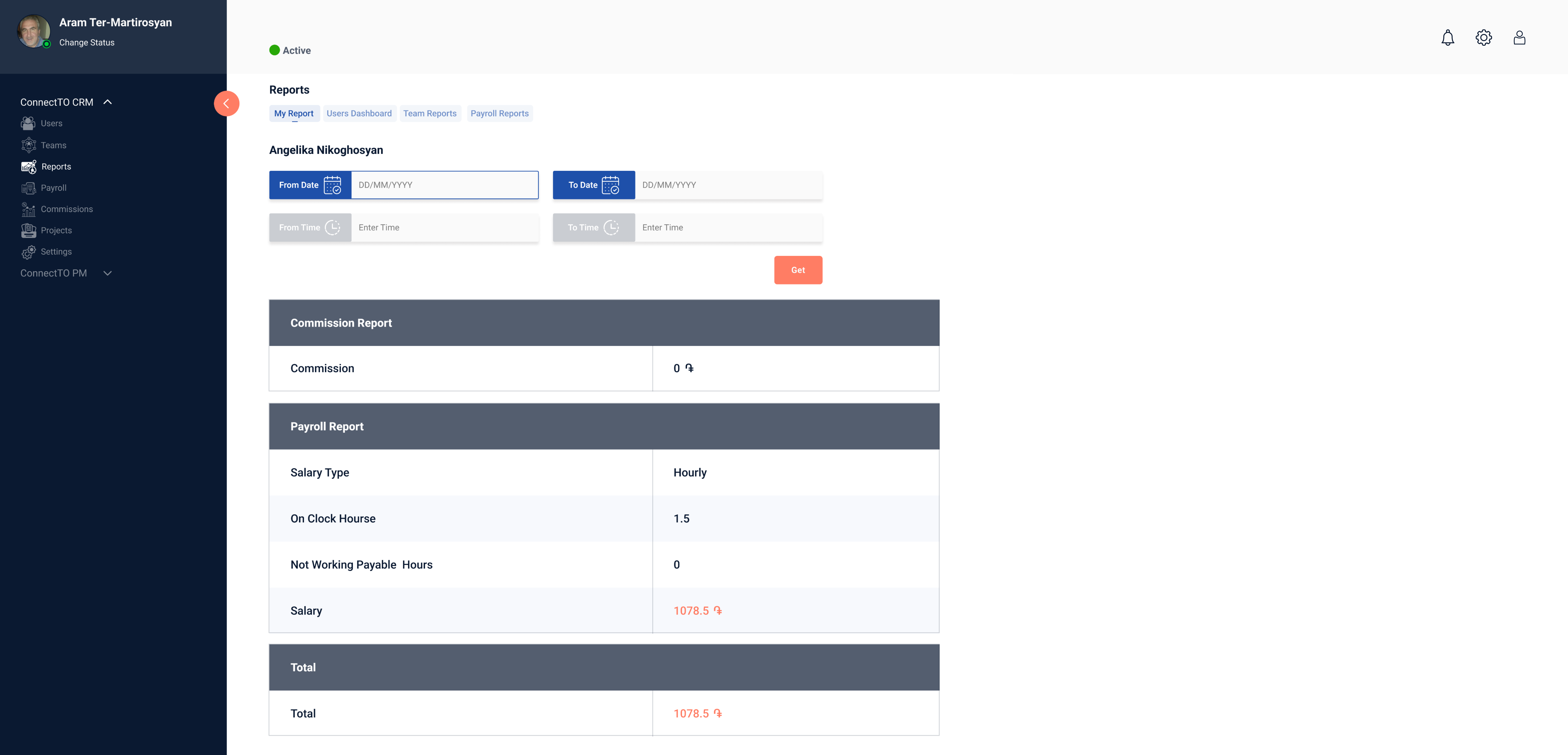Click the Payroll Report header
1568x755 pixels.
click(x=604, y=426)
